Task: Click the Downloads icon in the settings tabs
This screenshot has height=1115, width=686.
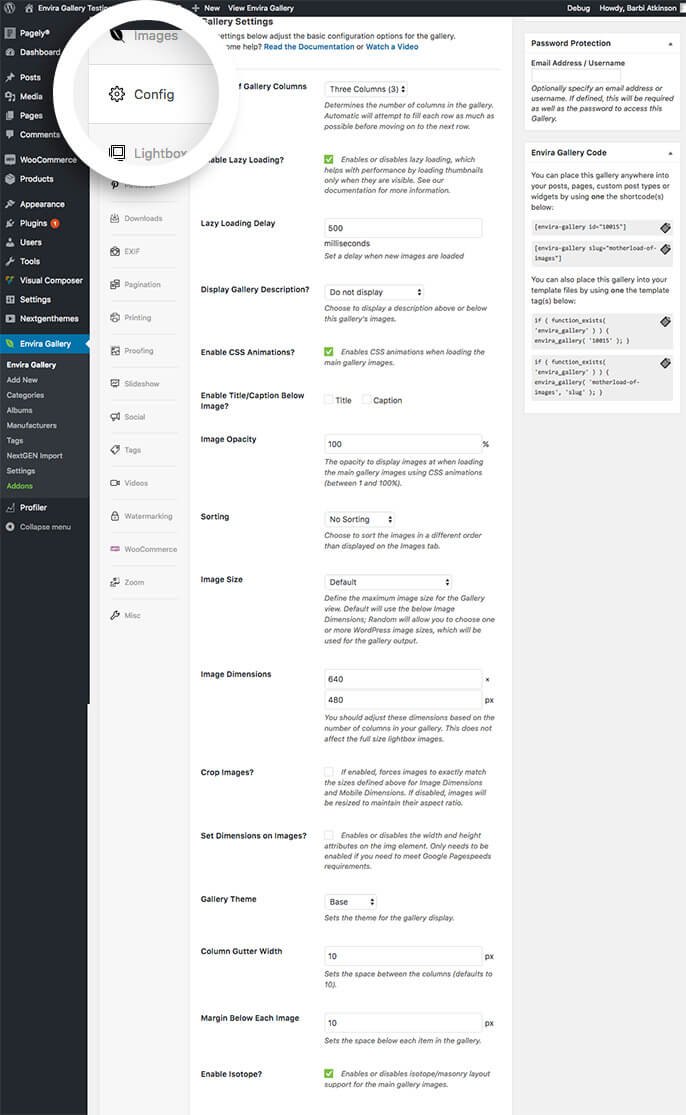Action: click(116, 218)
